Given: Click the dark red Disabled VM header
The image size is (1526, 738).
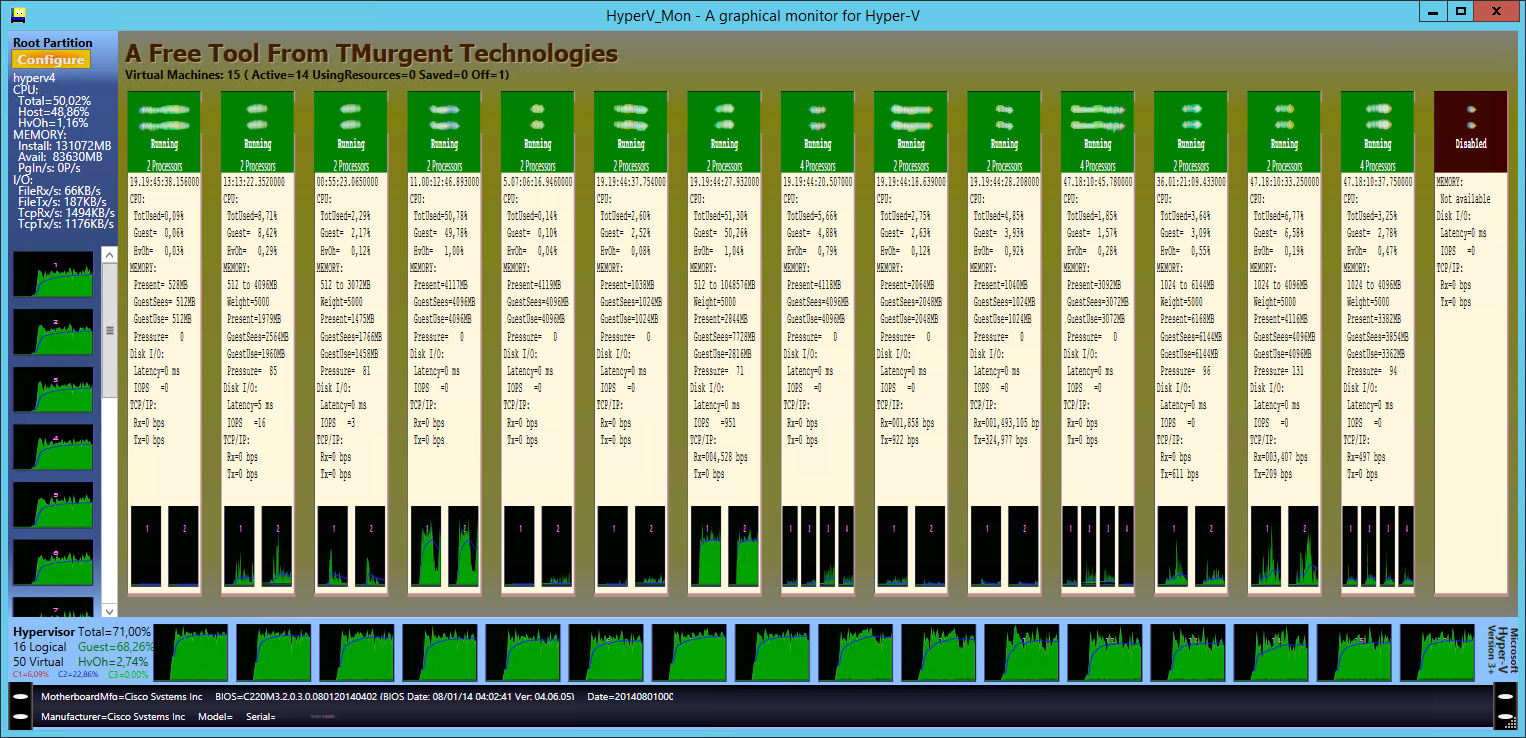Looking at the screenshot, I should pyautogui.click(x=1470, y=132).
